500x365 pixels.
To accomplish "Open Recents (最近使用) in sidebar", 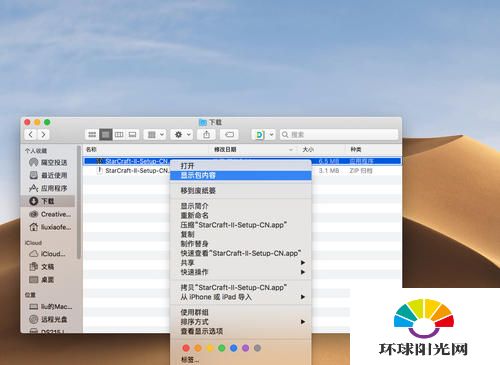I will tap(49, 175).
